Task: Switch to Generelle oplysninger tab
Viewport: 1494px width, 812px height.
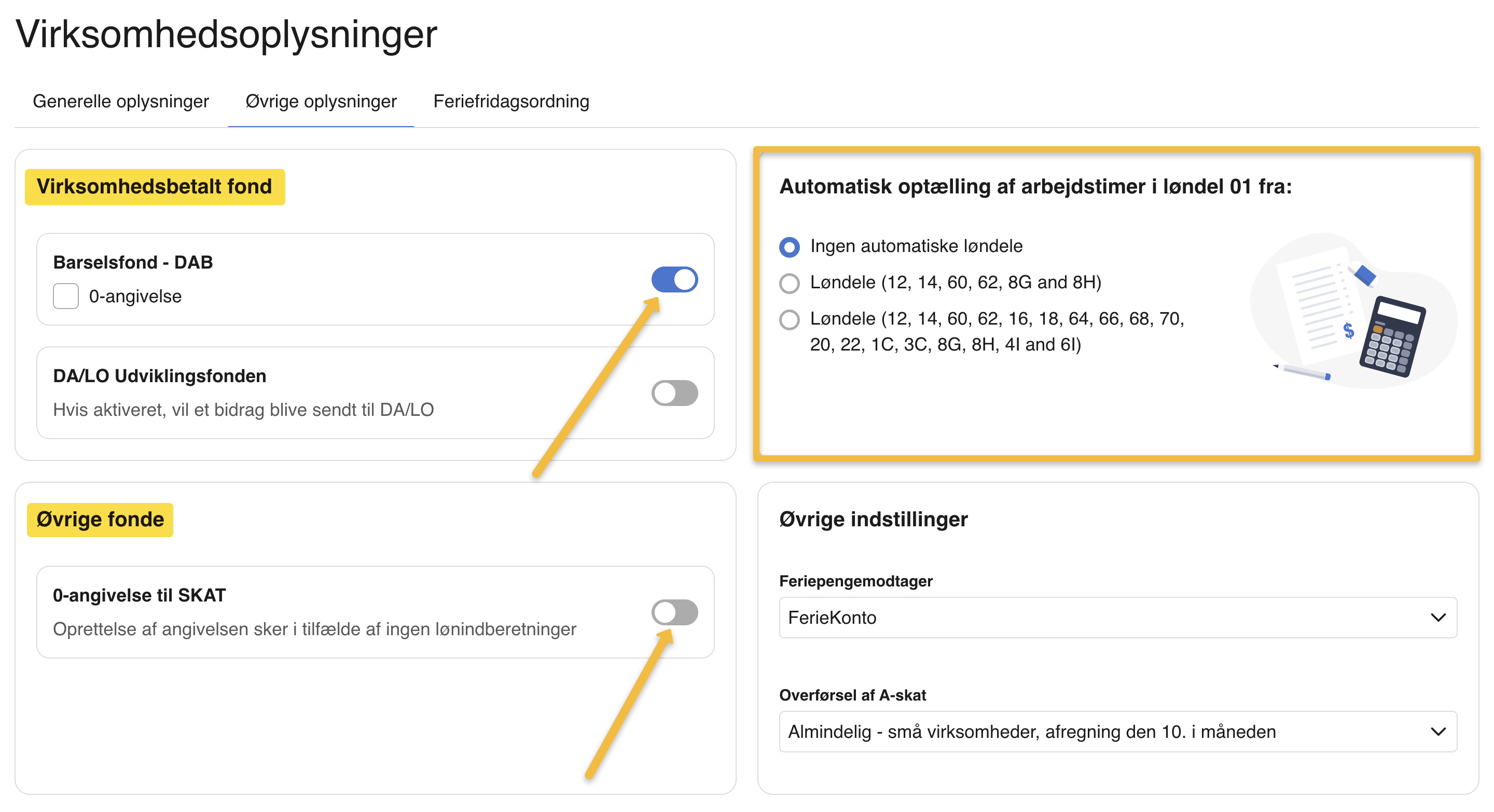Action: coord(121,102)
